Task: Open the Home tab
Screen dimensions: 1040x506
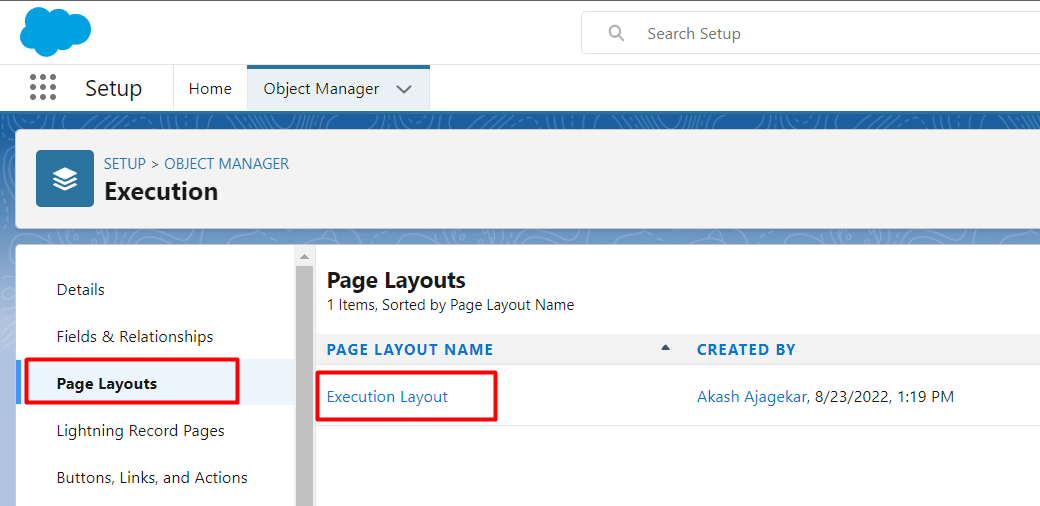Action: coord(210,89)
